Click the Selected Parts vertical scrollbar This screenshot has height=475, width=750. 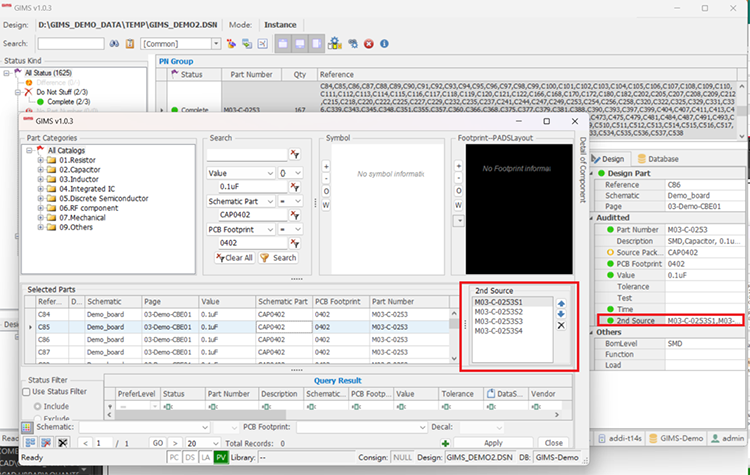pyautogui.click(x=454, y=336)
